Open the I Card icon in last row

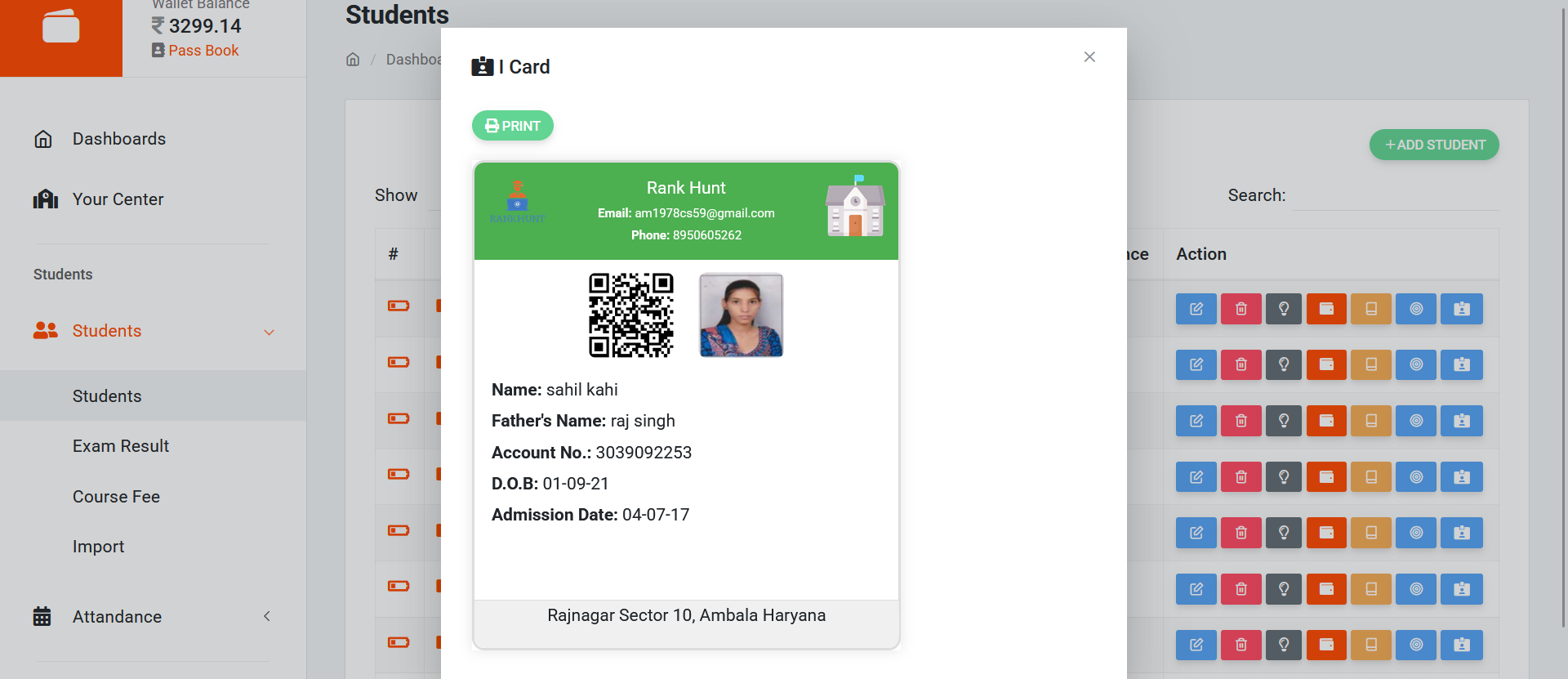point(1461,645)
